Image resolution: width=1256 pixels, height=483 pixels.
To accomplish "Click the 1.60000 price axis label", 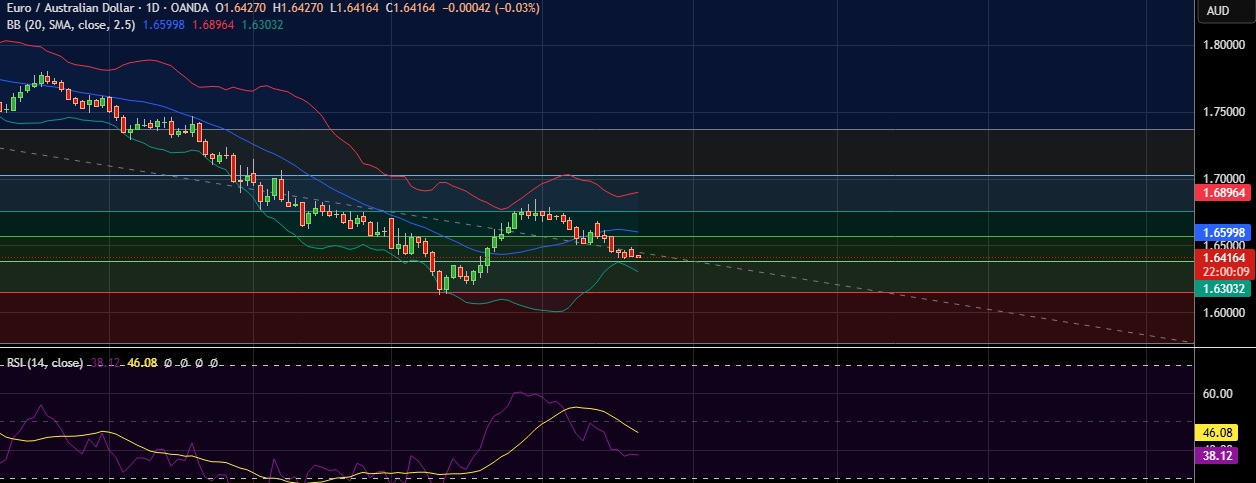I will 1225,312.
